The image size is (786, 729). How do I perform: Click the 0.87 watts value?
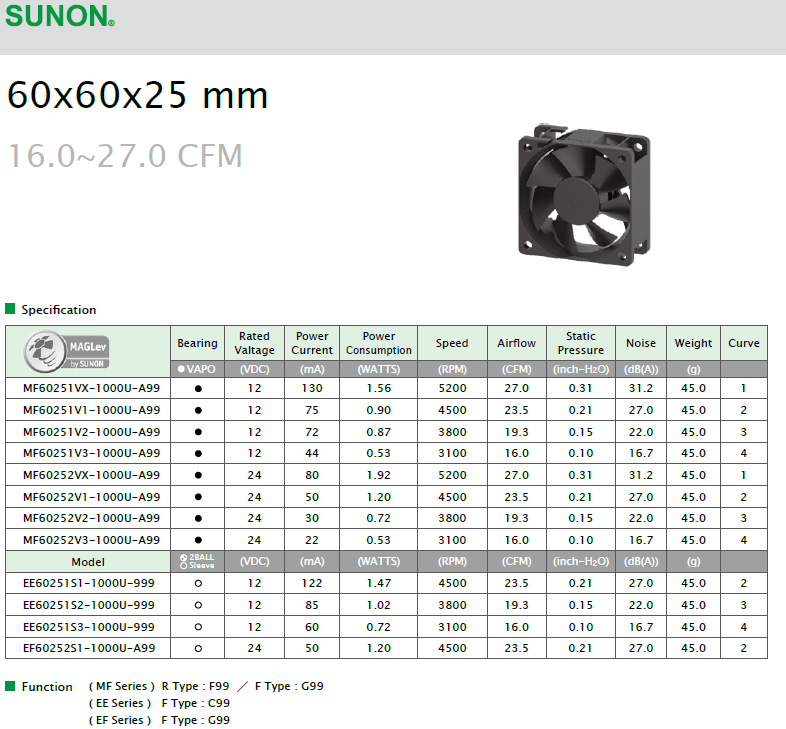coord(378,432)
